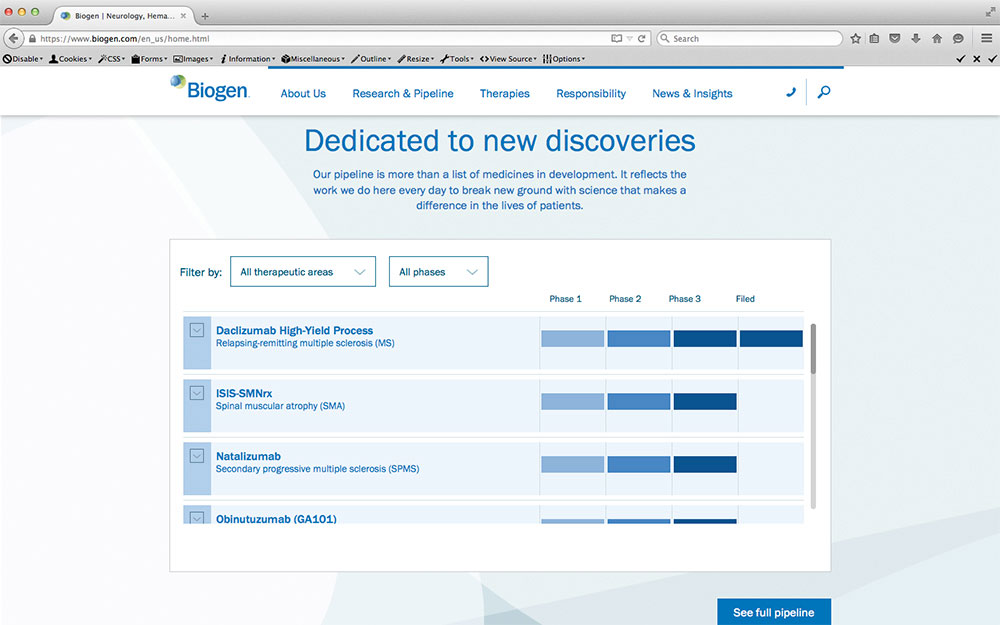
Task: Click the Phase 3 progress bar for ISIS-SMNrx
Action: tap(705, 401)
